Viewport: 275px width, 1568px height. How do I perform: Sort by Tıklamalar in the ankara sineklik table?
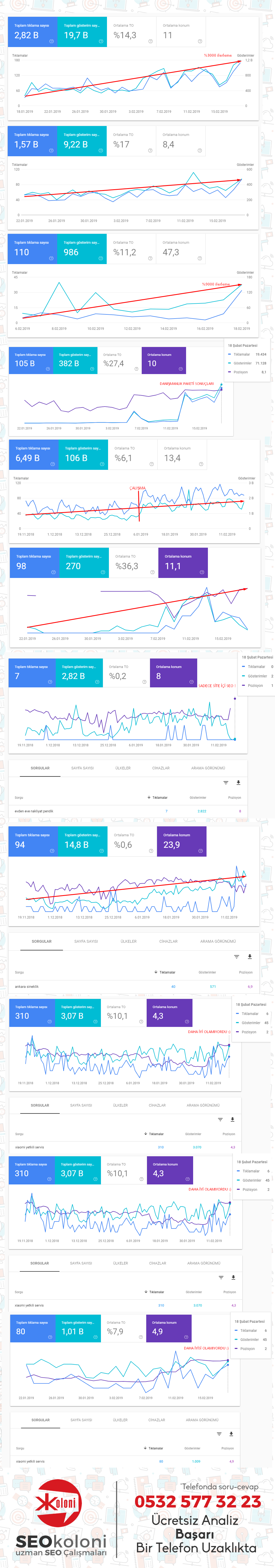pyautogui.click(x=165, y=972)
